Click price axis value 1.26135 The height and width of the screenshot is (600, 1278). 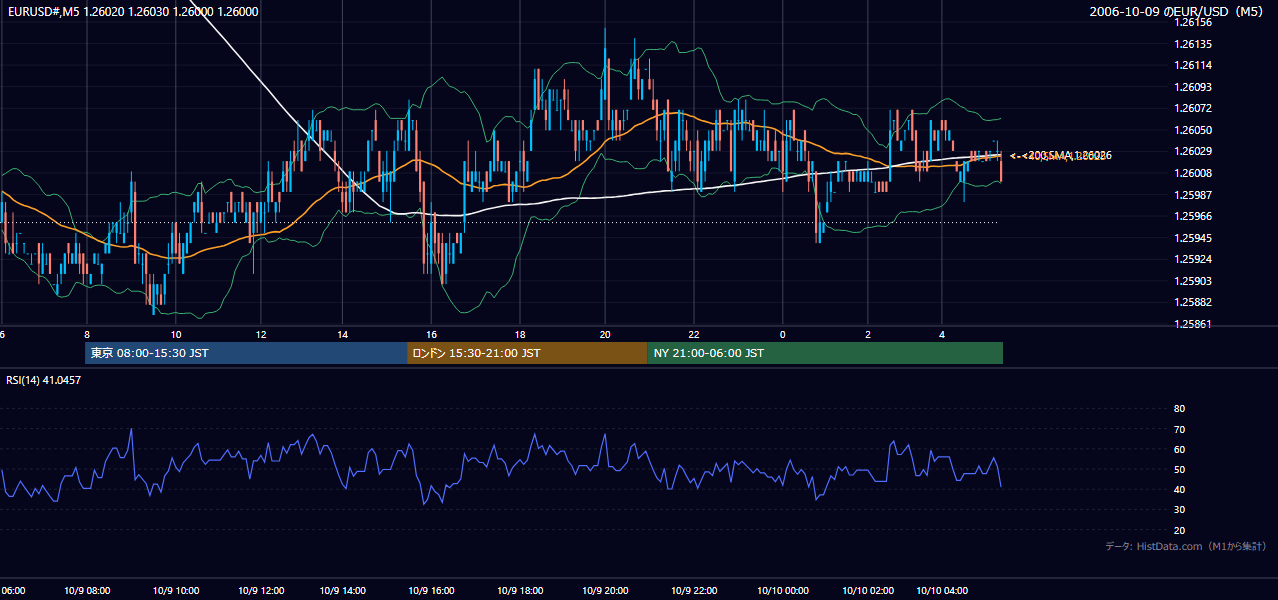click(x=1193, y=44)
